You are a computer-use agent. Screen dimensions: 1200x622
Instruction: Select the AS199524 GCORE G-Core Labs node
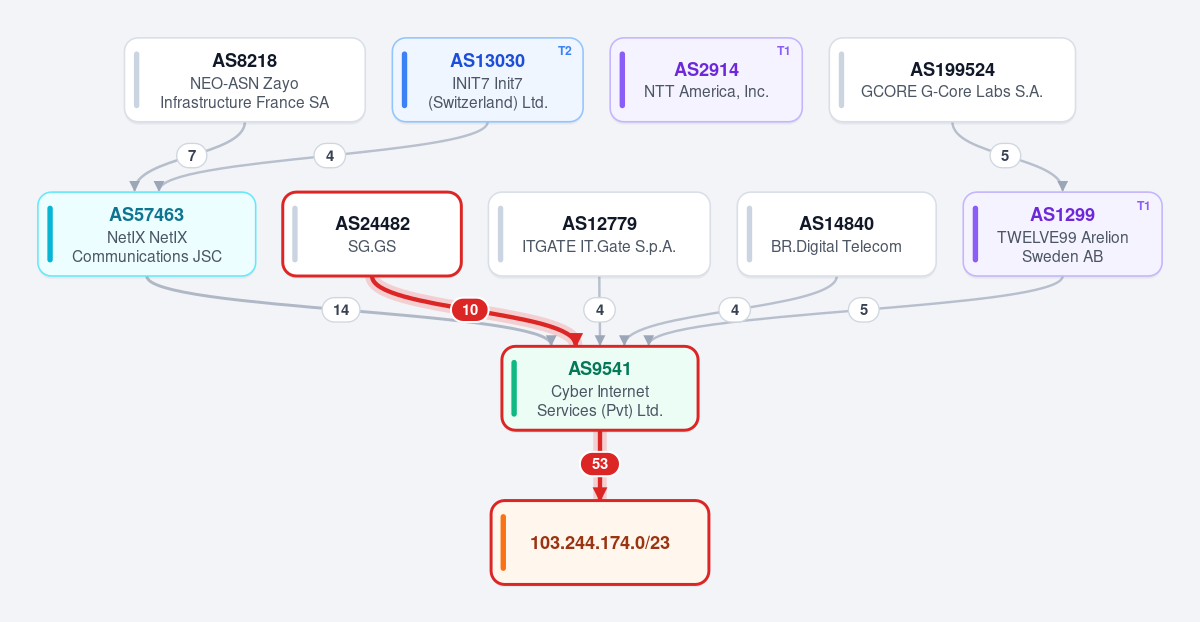coord(952,80)
